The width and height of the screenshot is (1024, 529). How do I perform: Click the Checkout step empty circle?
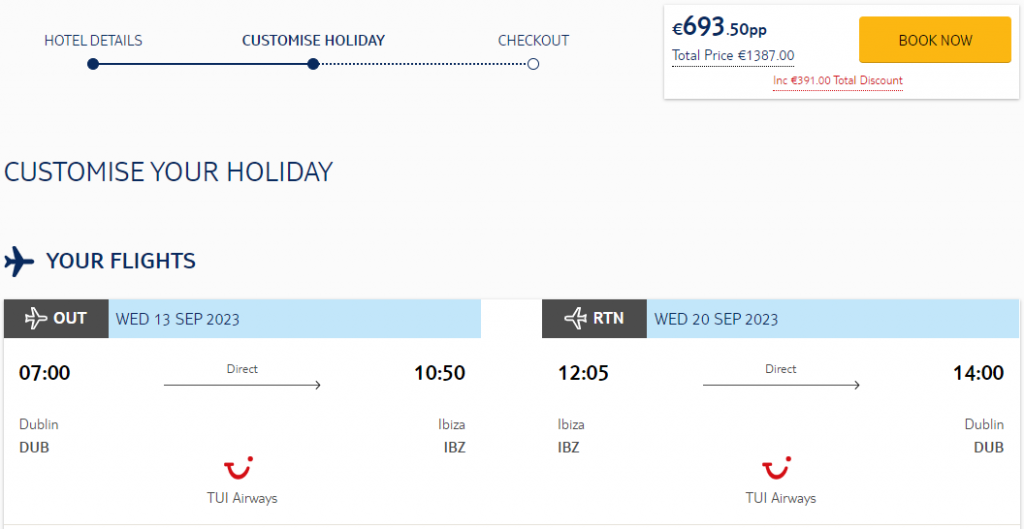[533, 64]
